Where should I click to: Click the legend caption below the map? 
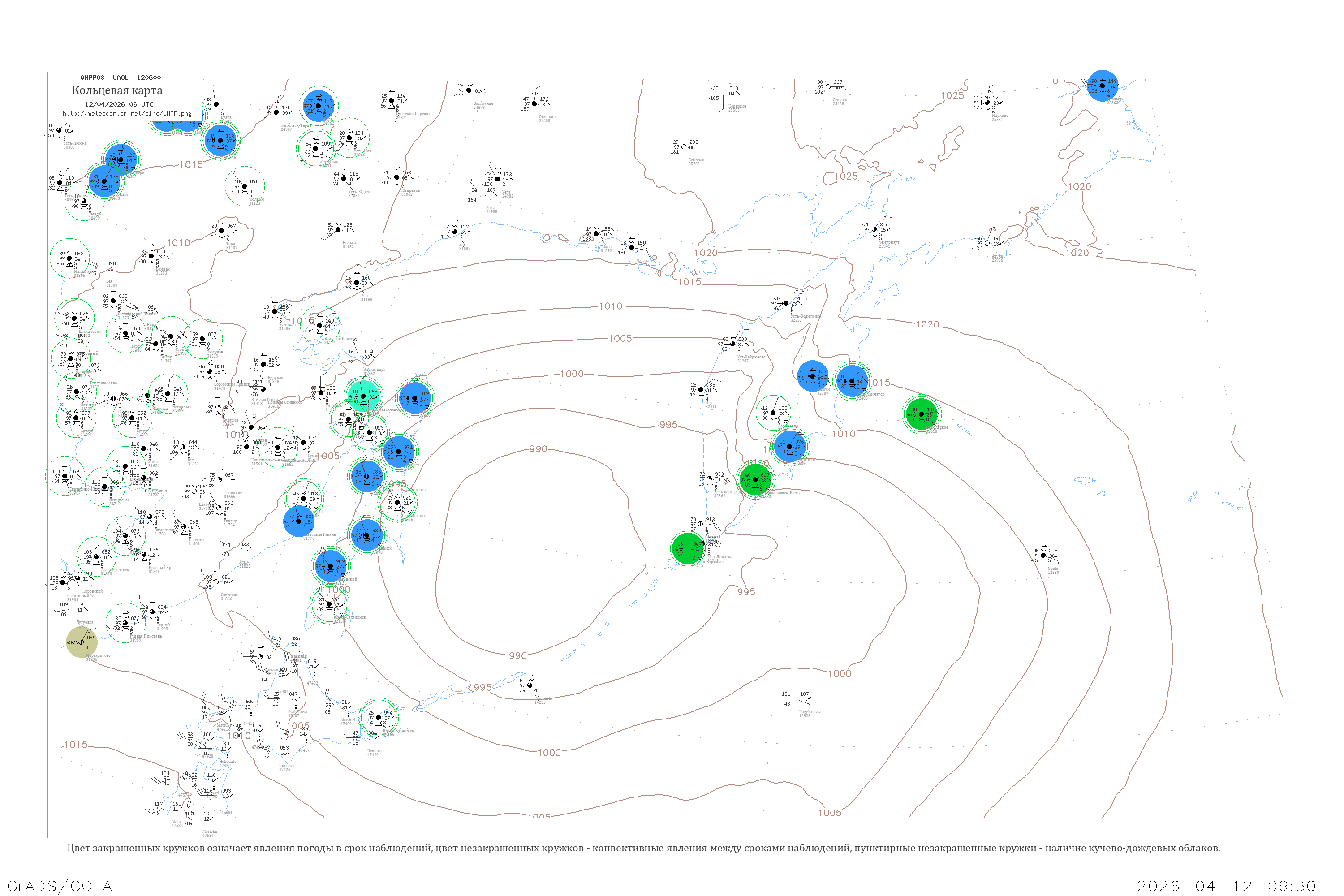(643, 848)
